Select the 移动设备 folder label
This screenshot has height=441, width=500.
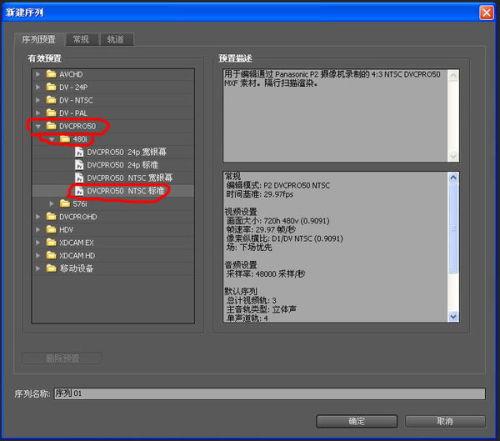pyautogui.click(x=76, y=268)
